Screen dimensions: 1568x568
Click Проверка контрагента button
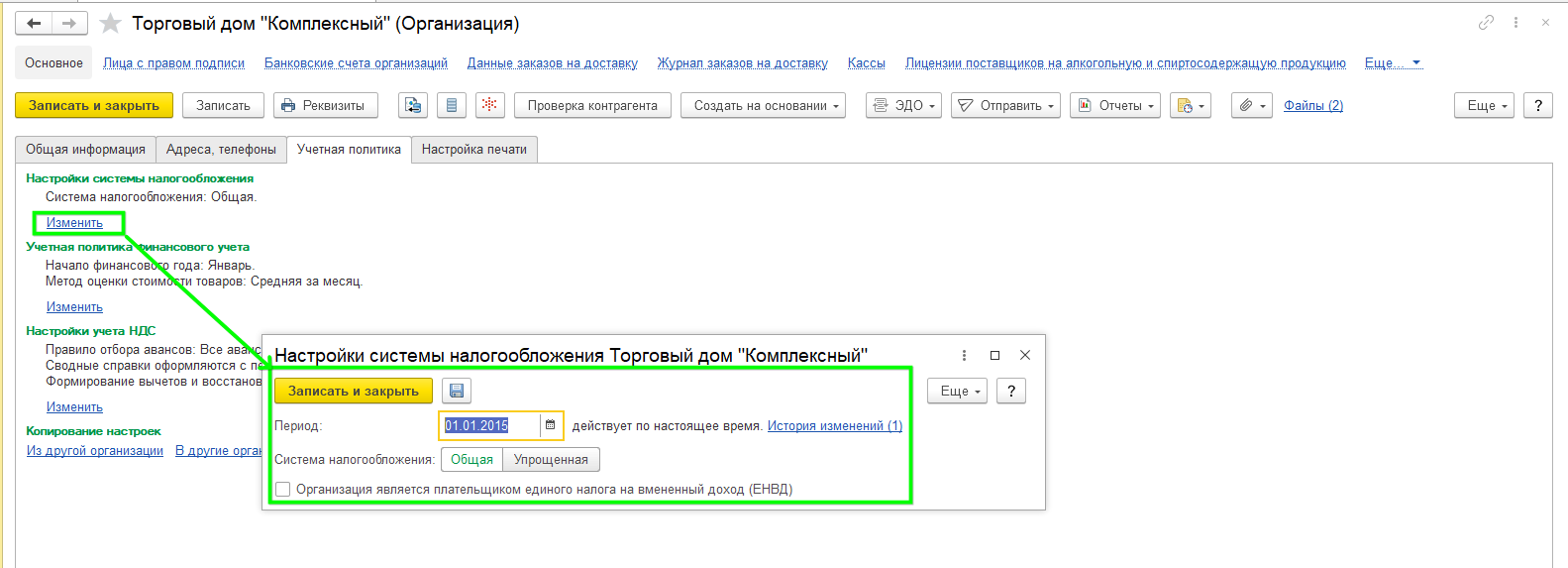(592, 105)
